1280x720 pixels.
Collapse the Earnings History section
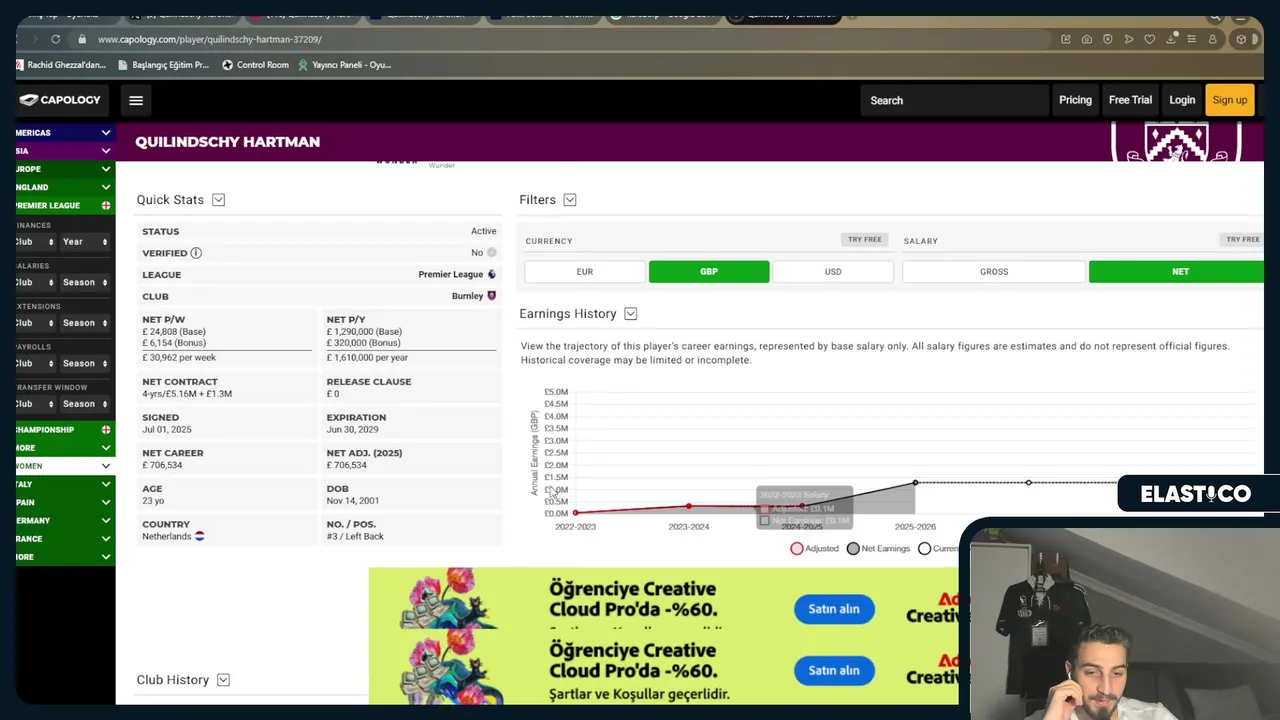pos(631,314)
